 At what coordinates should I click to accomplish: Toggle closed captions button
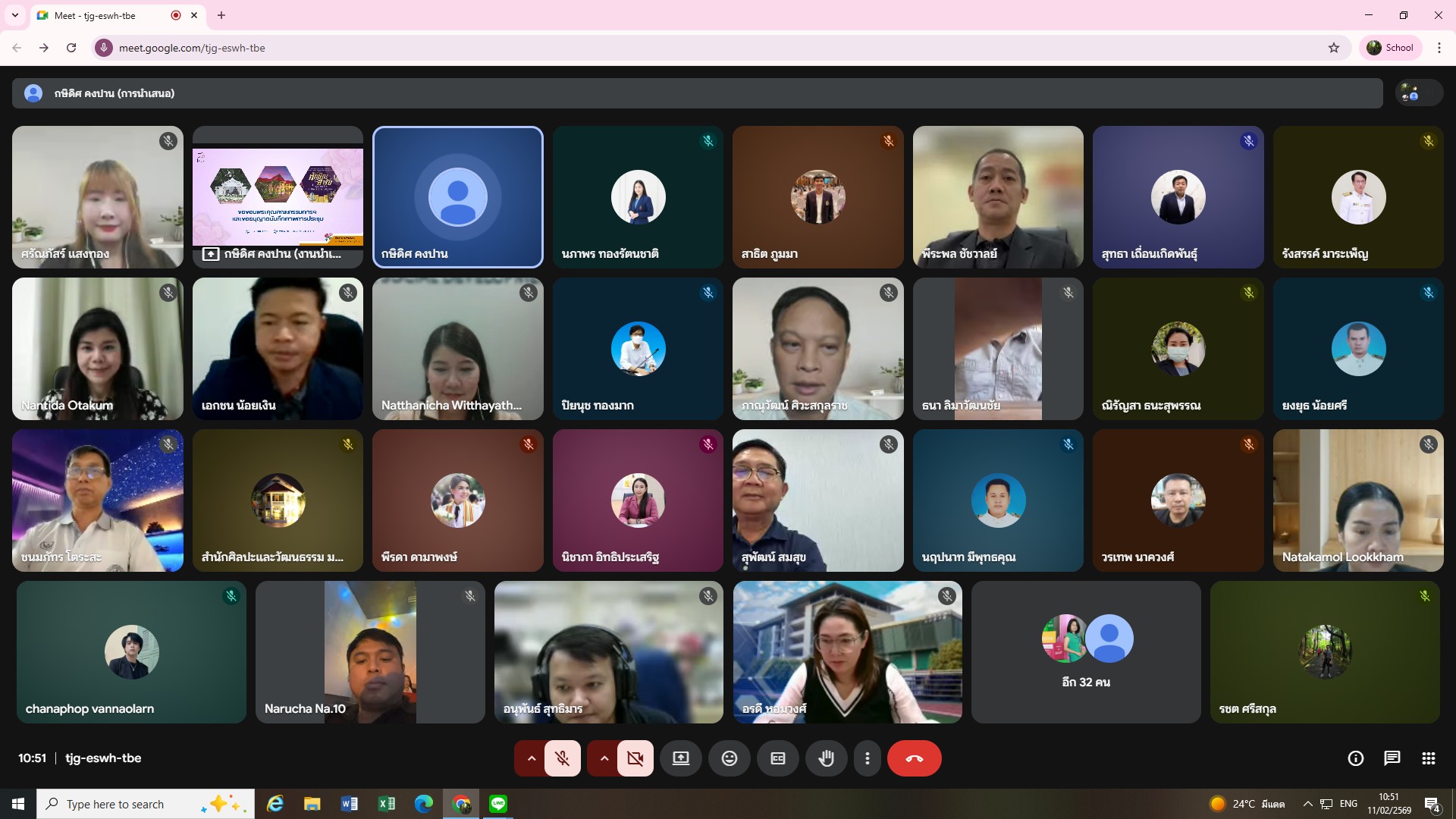[777, 758]
